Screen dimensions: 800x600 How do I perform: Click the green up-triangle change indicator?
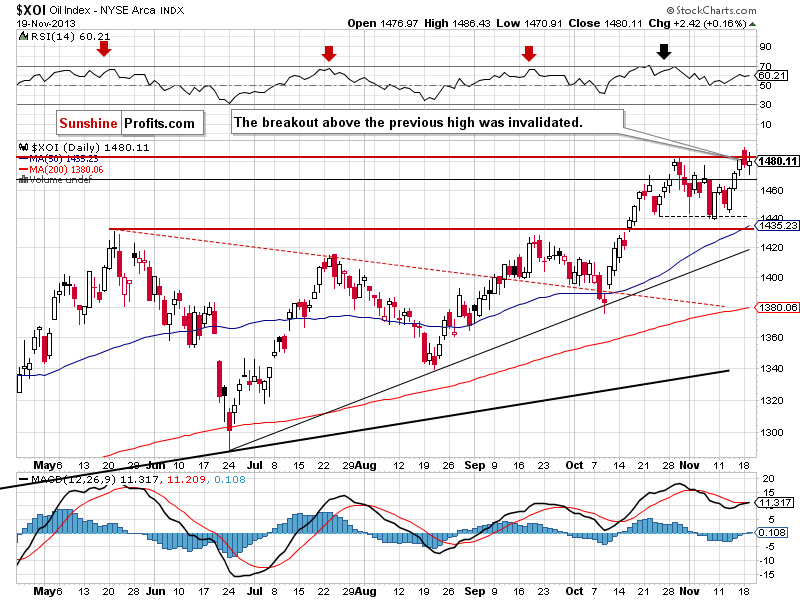click(x=753, y=24)
